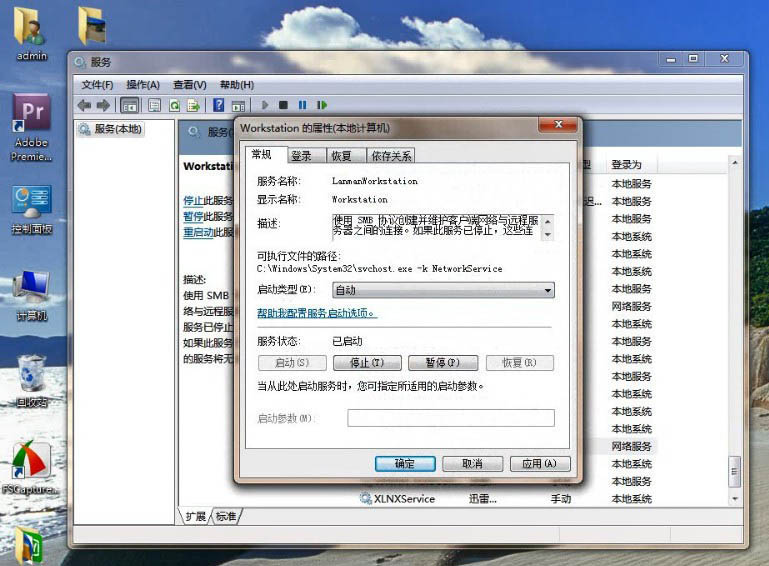Click the services list scrollbar thumb
This screenshot has width=769, height=566.
pyautogui.click(x=735, y=471)
